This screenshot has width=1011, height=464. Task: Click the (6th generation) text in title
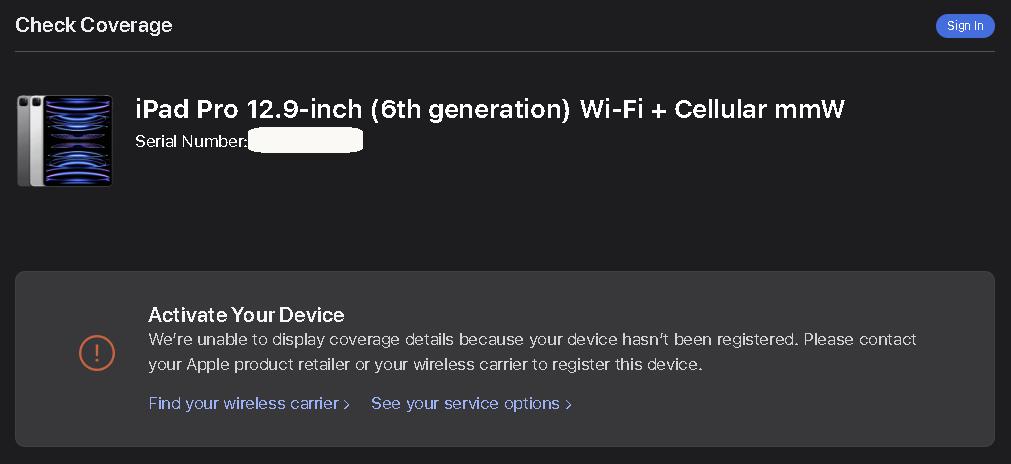[x=471, y=110]
